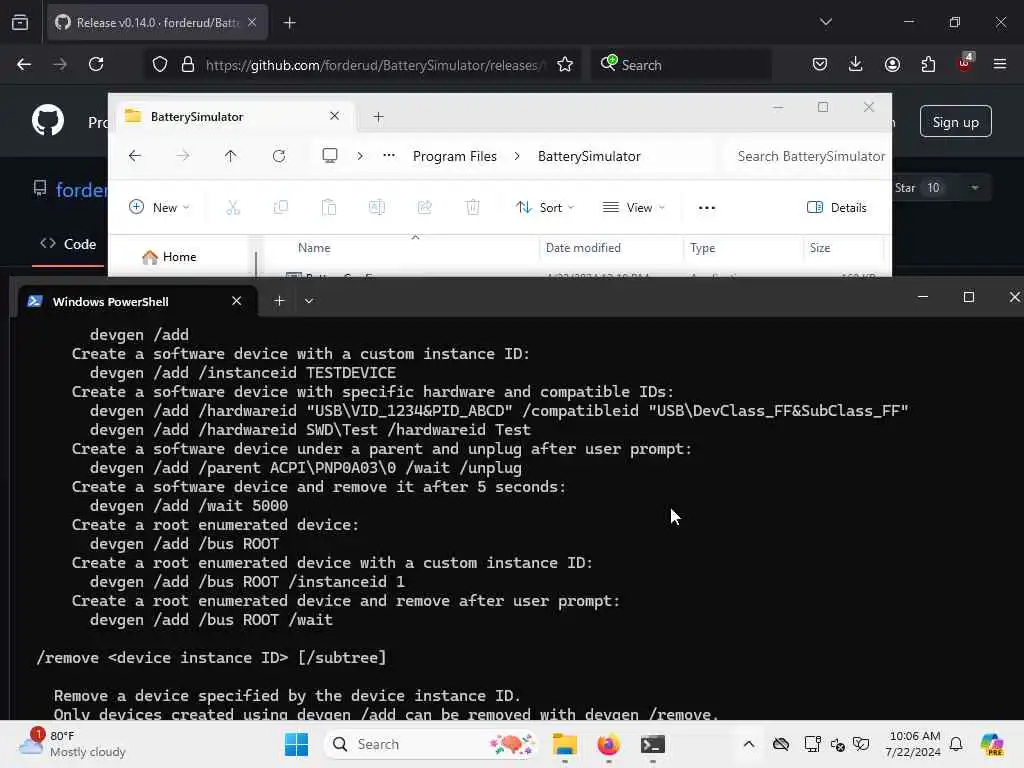Open Terminal from the taskbar

[652, 744]
